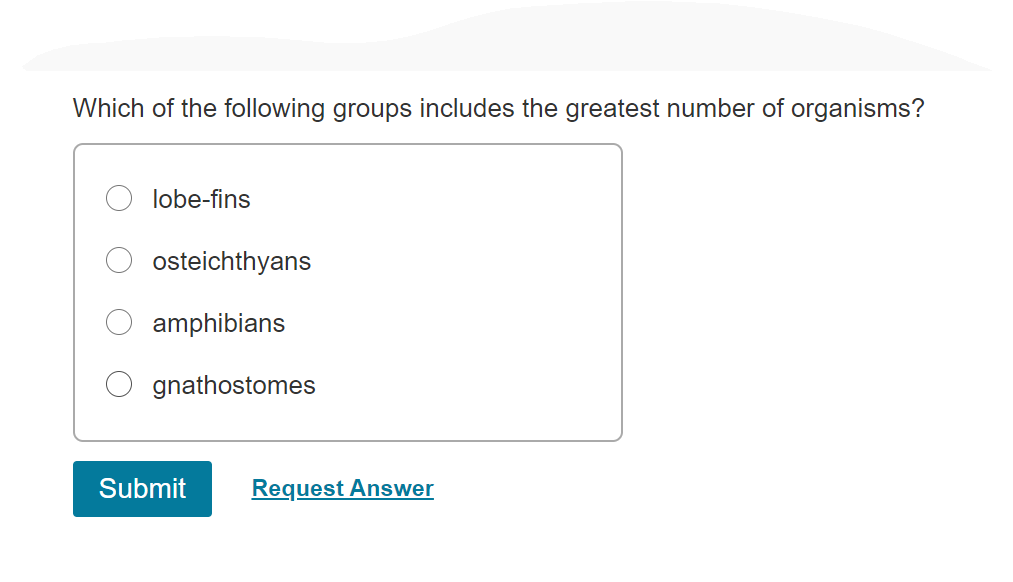Select the lobe-fins radio button
1013x582 pixels.
118,198
